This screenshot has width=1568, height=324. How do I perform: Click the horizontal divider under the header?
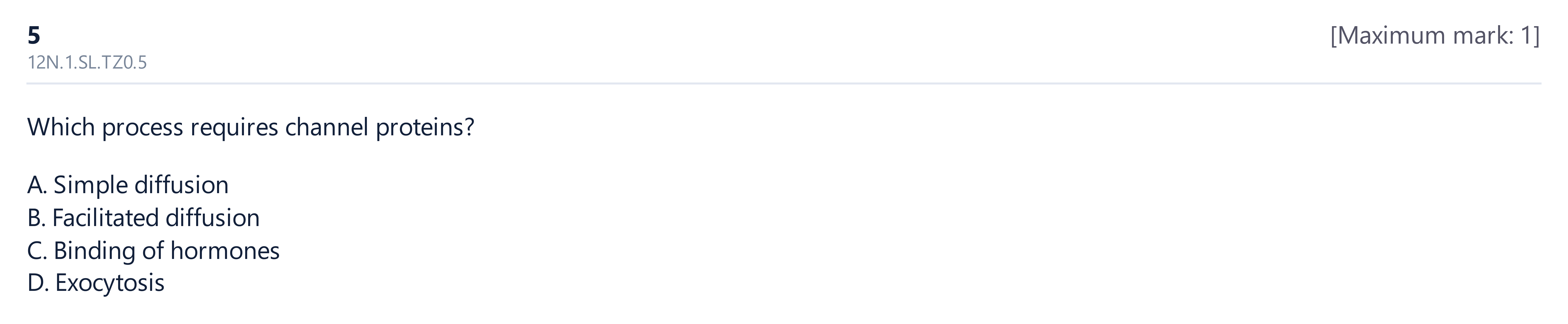tap(784, 83)
